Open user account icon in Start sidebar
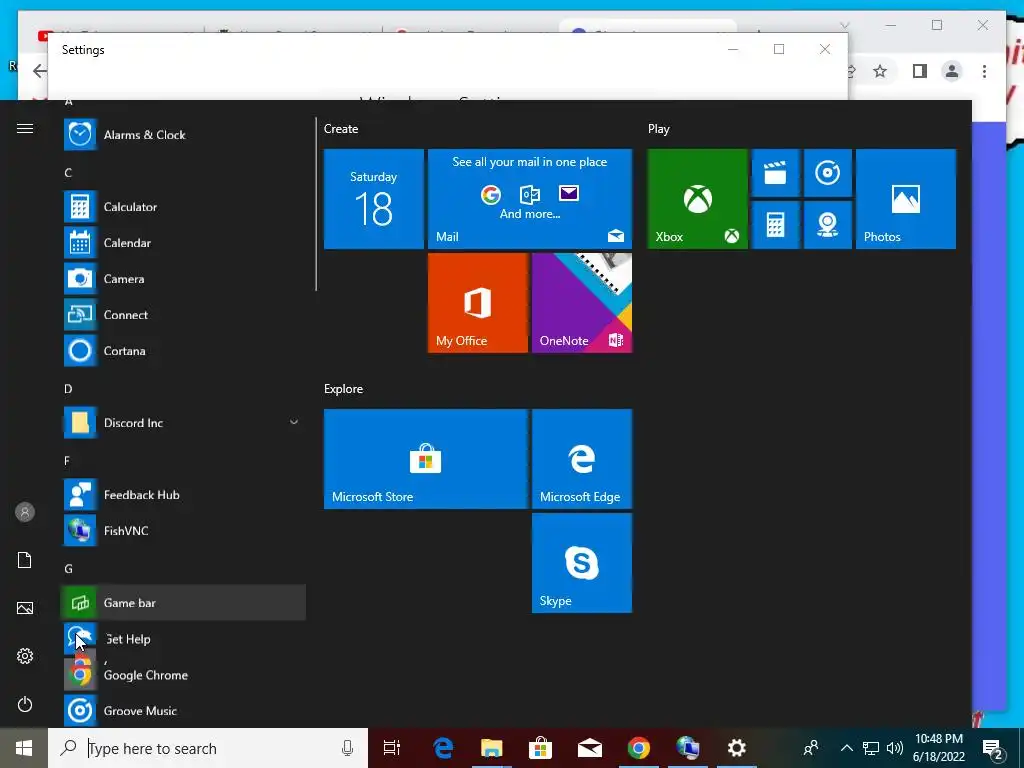Image resolution: width=1024 pixels, height=768 pixels. [25, 512]
